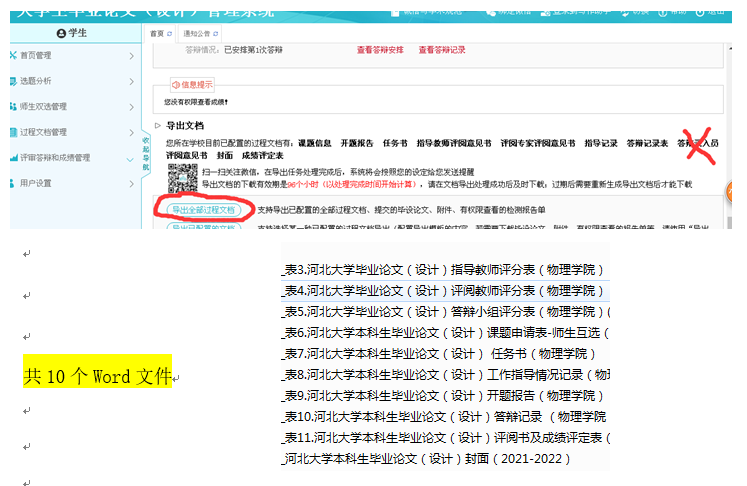This screenshot has width=747, height=486.
Task: Click the 师生双选管理 sidebar icon
Action: (13, 106)
